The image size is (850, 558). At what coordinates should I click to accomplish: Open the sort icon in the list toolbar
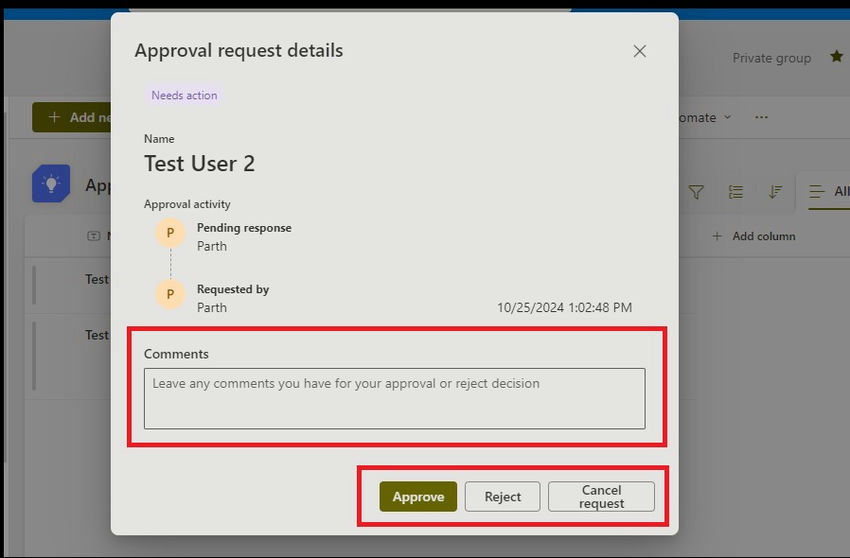(775, 191)
